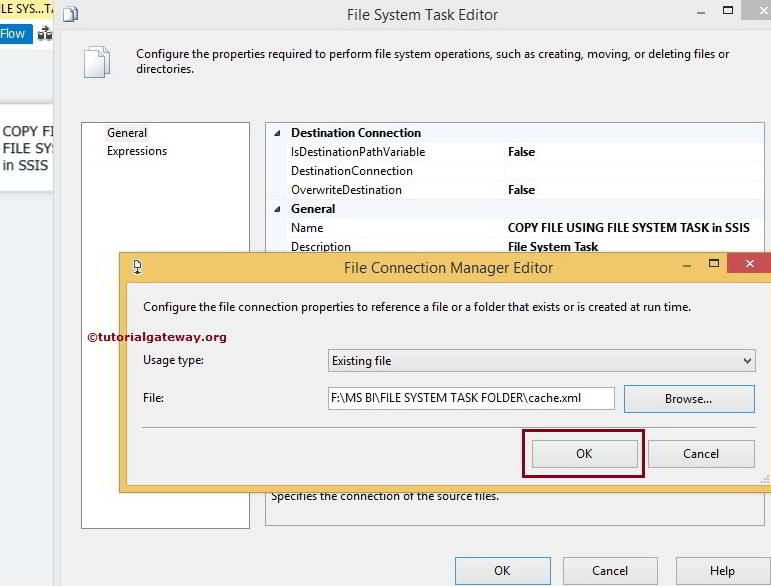Click the icon beside the Flow tab
This screenshot has width=771, height=586.
point(45,34)
